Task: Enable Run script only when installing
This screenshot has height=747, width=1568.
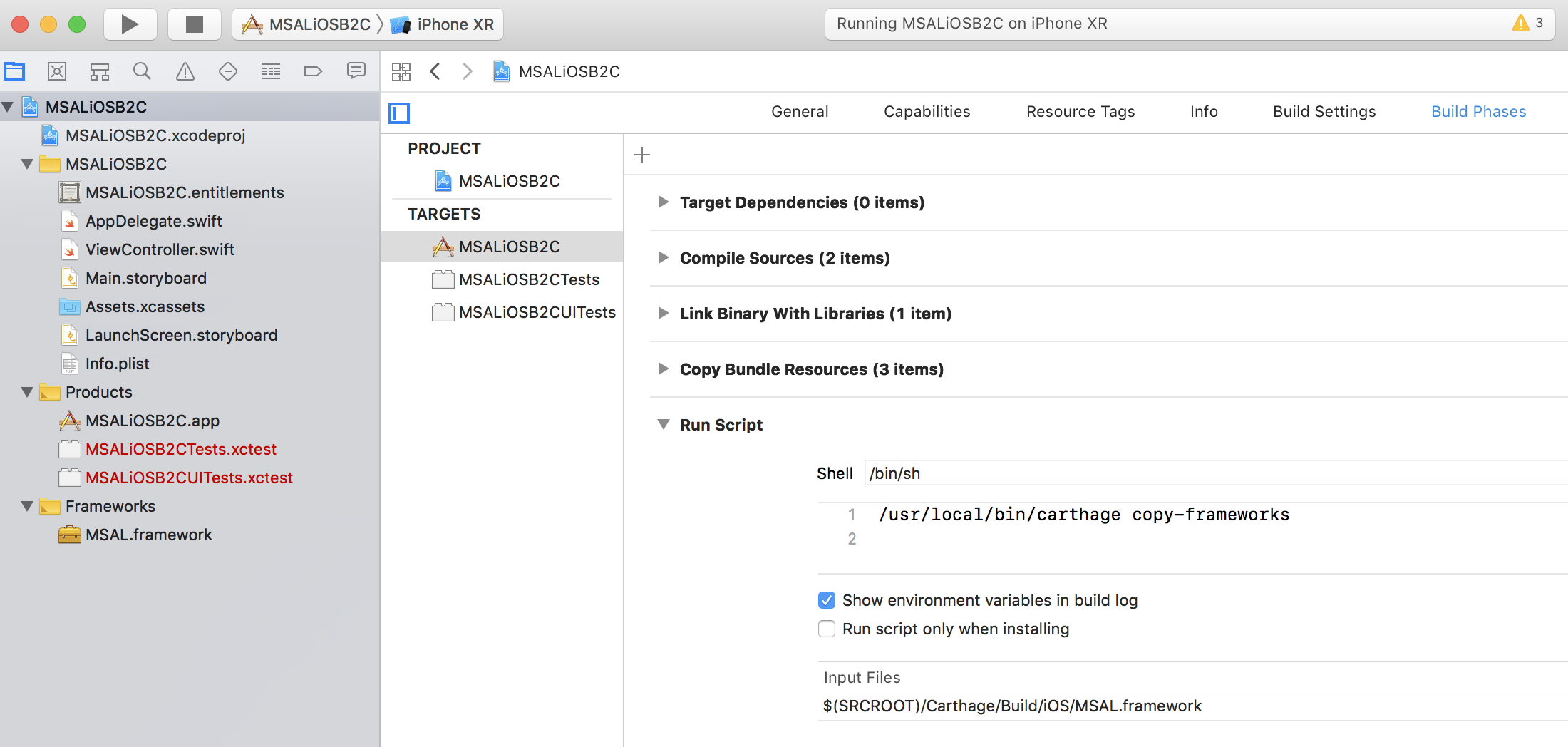Action: click(x=827, y=629)
